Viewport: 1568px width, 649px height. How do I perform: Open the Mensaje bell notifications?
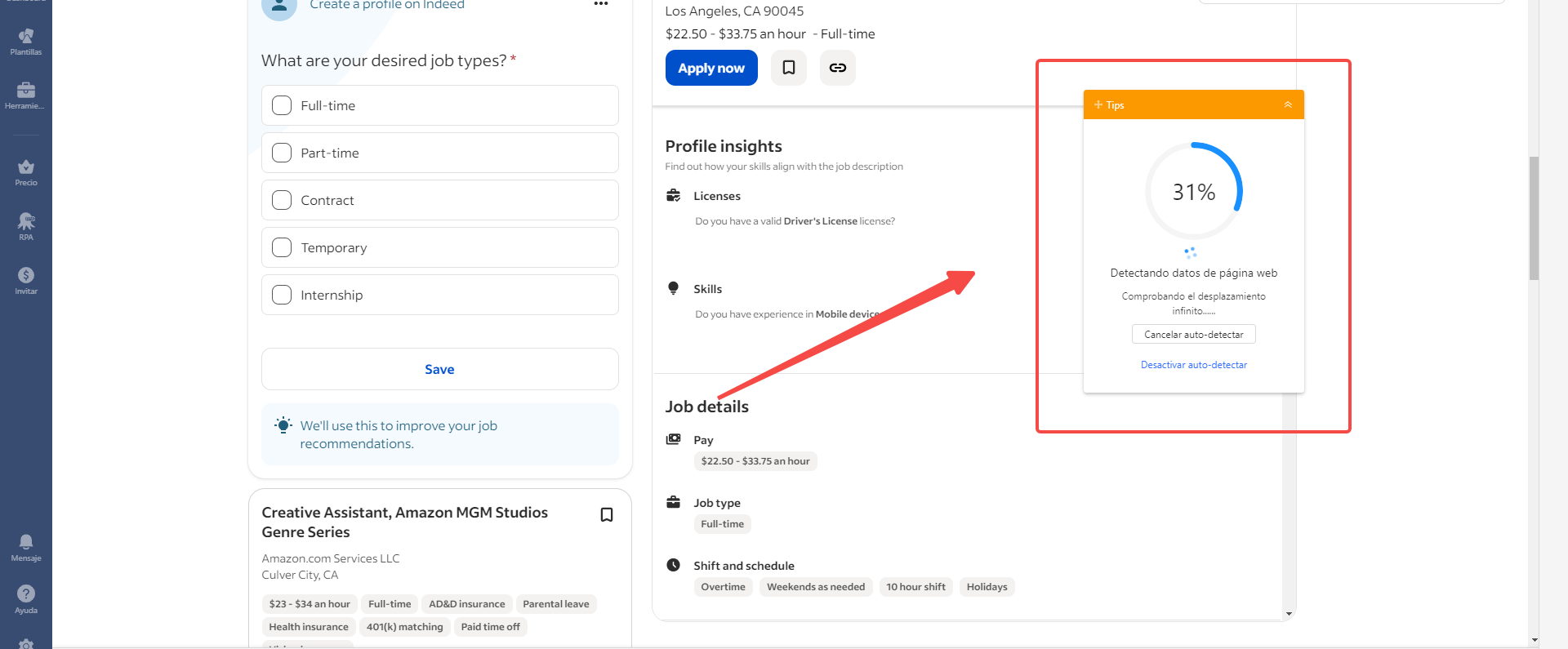click(x=26, y=547)
